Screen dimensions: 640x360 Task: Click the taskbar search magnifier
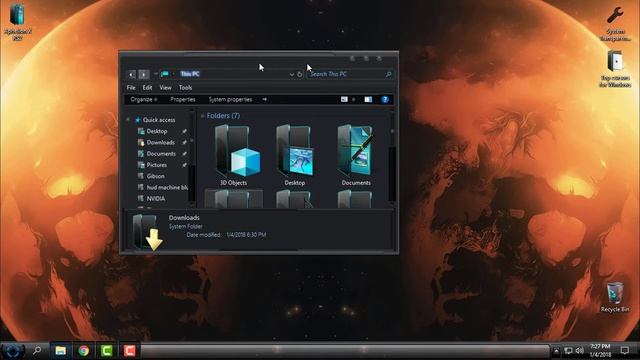click(x=37, y=350)
